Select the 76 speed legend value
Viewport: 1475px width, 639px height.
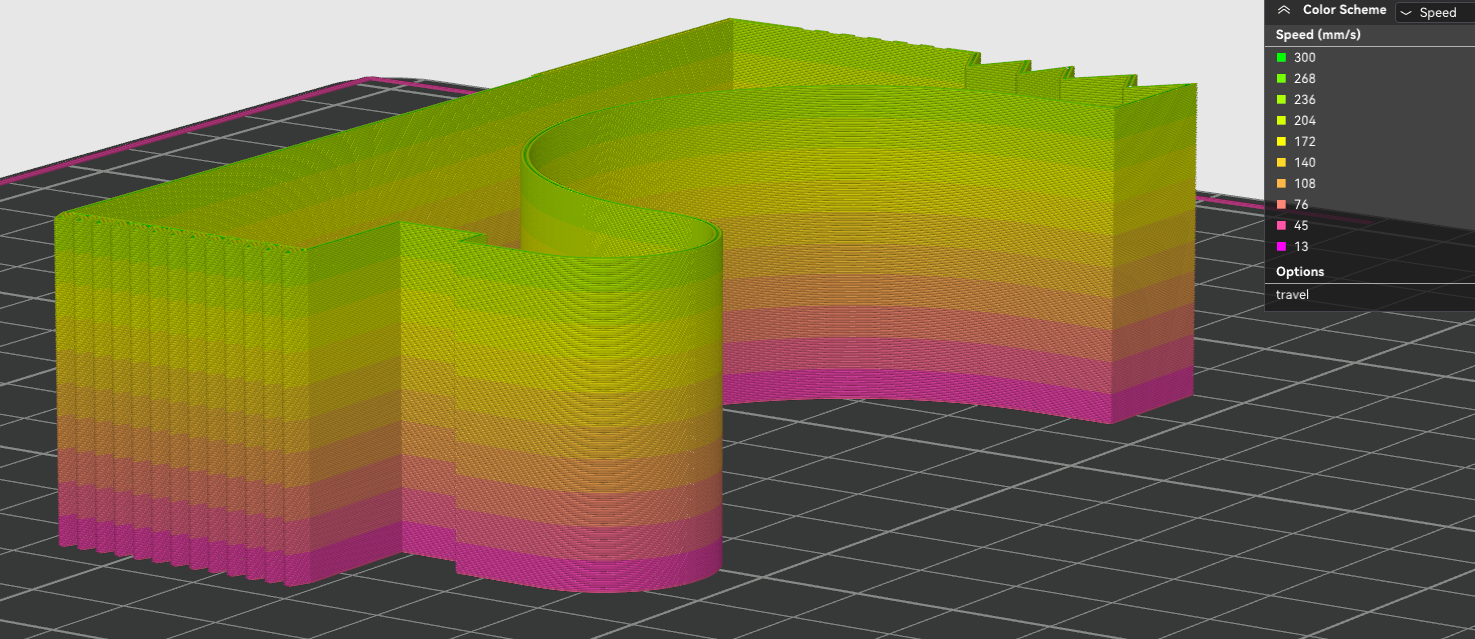[x=1301, y=205]
